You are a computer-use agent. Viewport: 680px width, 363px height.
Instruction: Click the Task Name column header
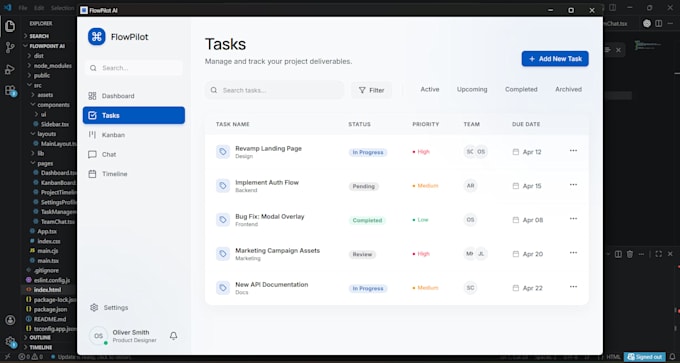tap(233, 124)
